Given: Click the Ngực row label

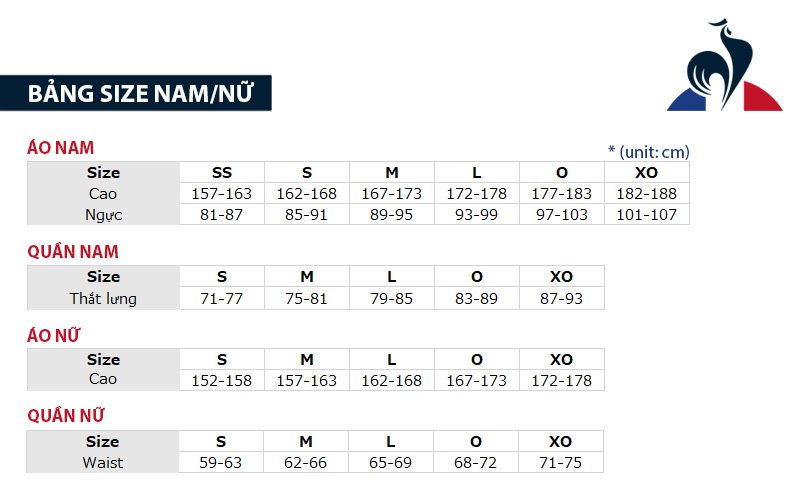Looking at the screenshot, I should click(x=103, y=215).
